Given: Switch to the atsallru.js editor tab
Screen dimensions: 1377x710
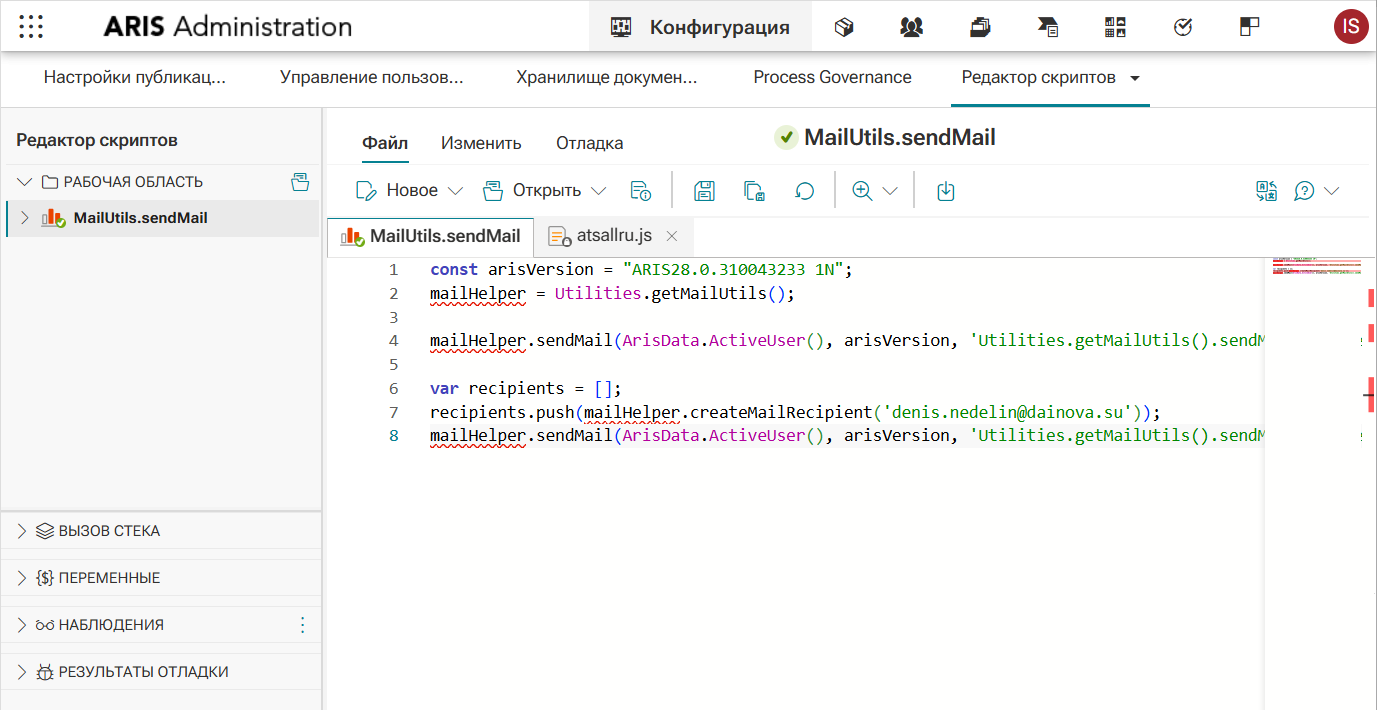Looking at the screenshot, I should point(614,236).
